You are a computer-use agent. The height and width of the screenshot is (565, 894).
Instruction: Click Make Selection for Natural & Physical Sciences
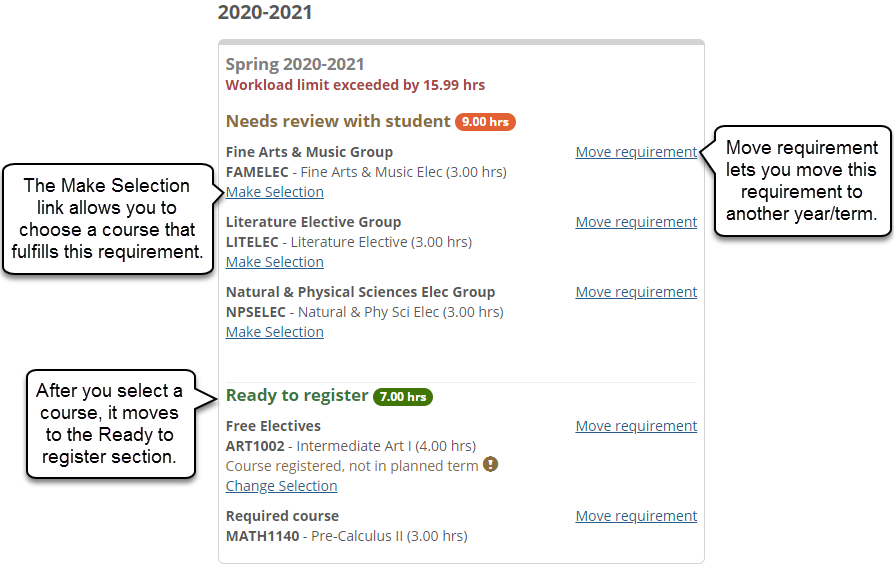[274, 332]
